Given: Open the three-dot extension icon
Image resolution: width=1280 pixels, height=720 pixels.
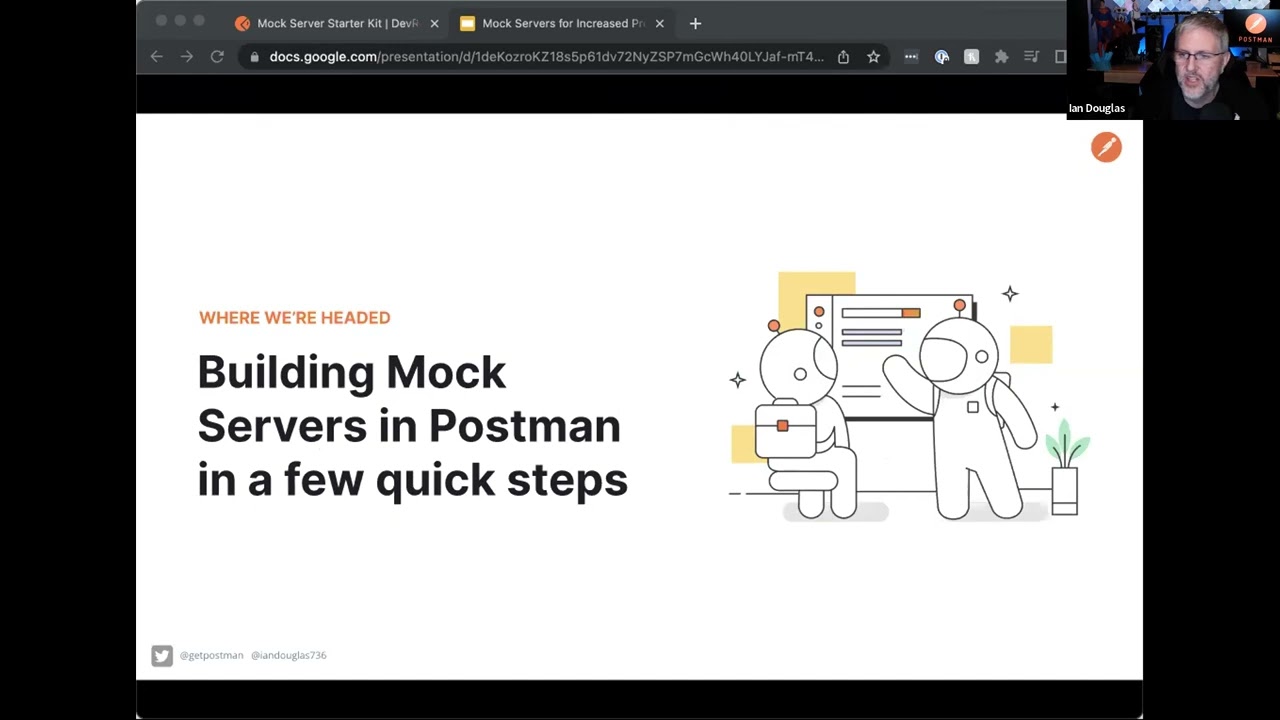Looking at the screenshot, I should click(x=911, y=57).
